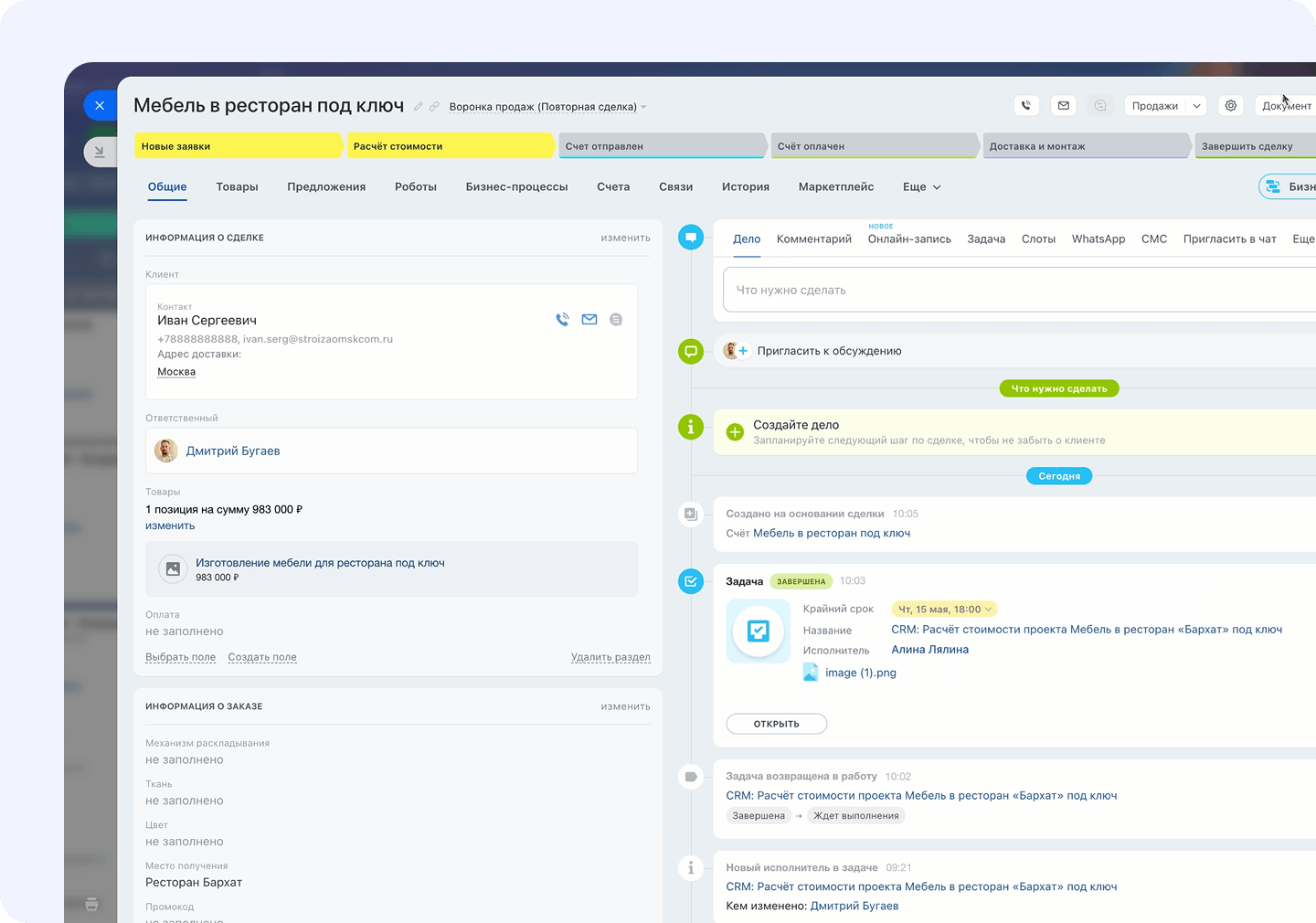The width and height of the screenshot is (1316, 923).
Task: Select the Комментарий tab in timeline
Action: click(813, 239)
